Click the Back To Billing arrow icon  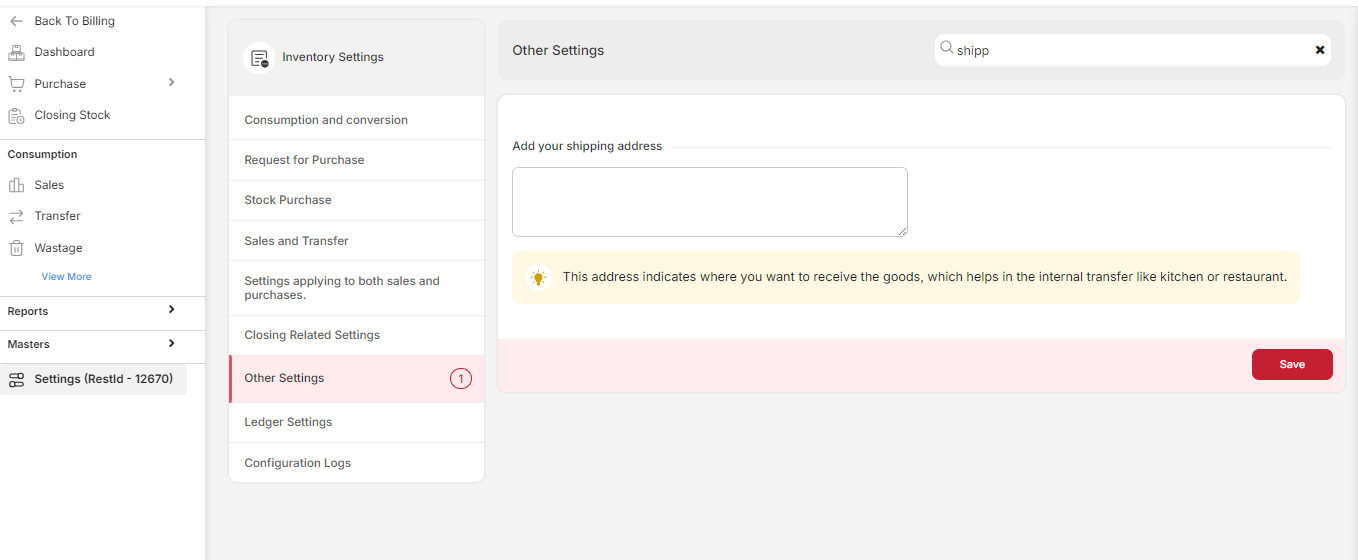click(16, 21)
